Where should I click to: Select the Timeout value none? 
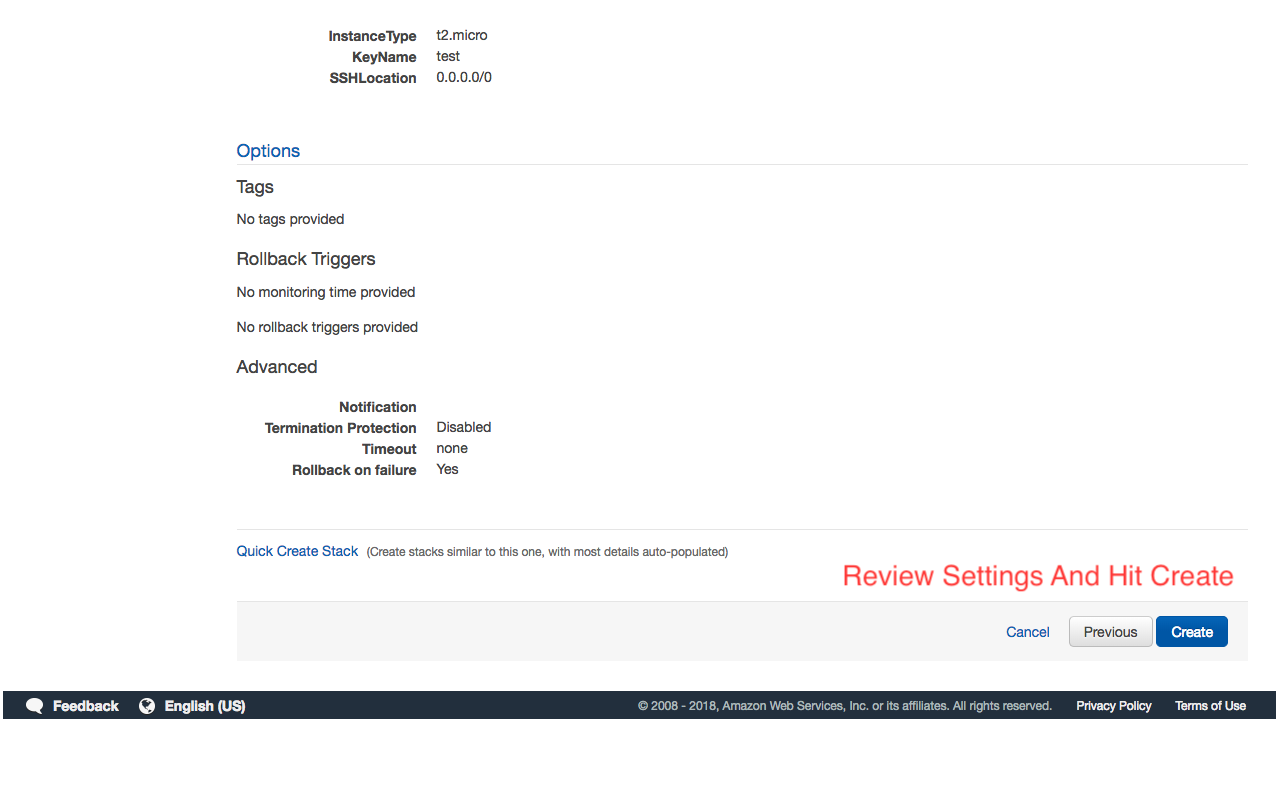(452, 448)
